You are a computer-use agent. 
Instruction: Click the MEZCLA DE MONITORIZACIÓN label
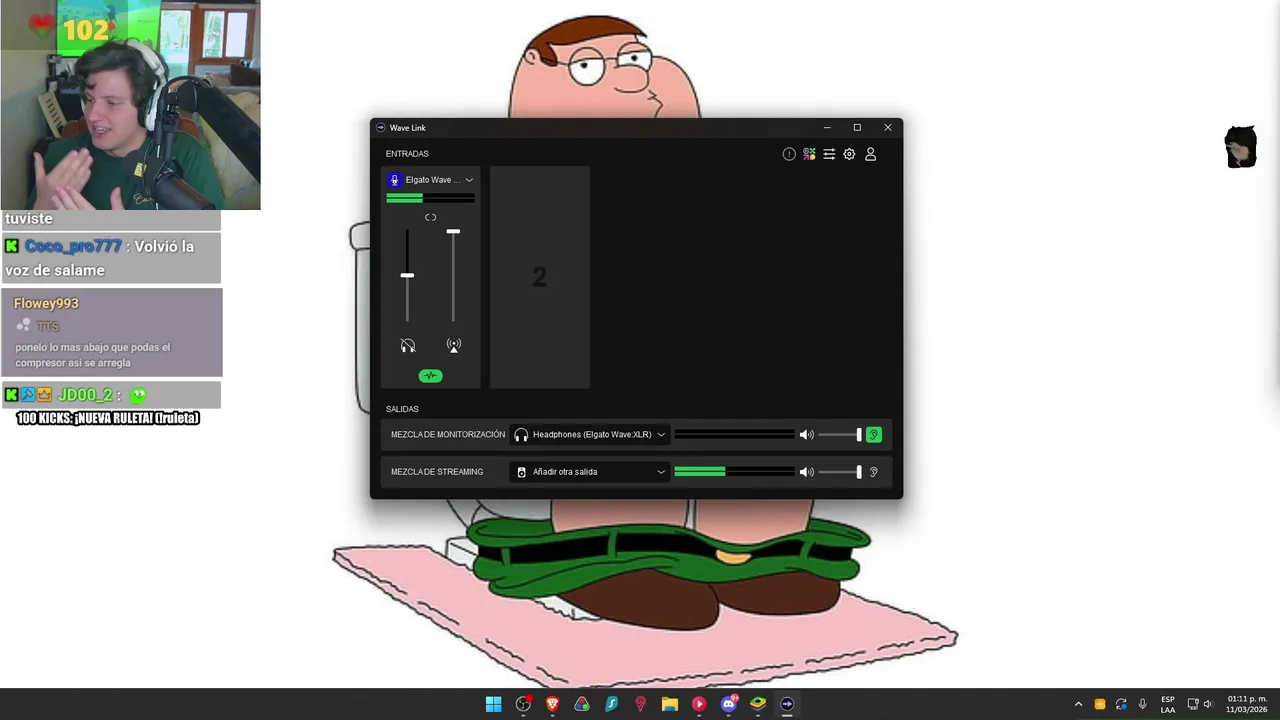[448, 435]
